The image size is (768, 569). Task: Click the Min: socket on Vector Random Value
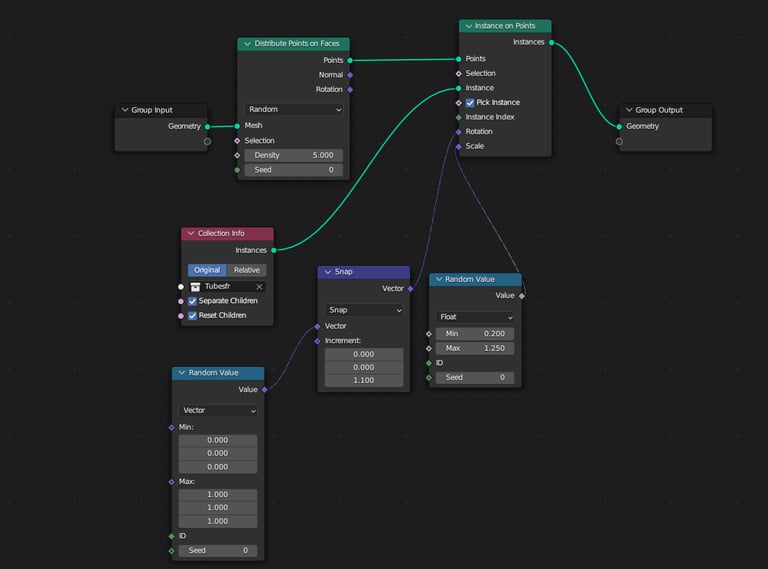[x=171, y=427]
